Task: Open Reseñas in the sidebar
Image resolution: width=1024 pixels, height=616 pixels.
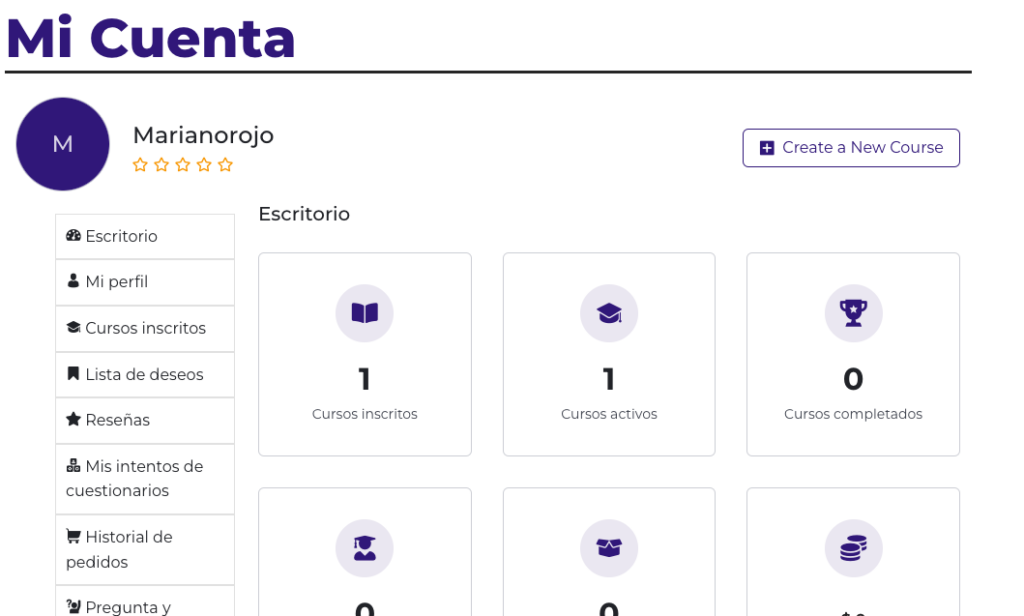Action: click(x=145, y=421)
